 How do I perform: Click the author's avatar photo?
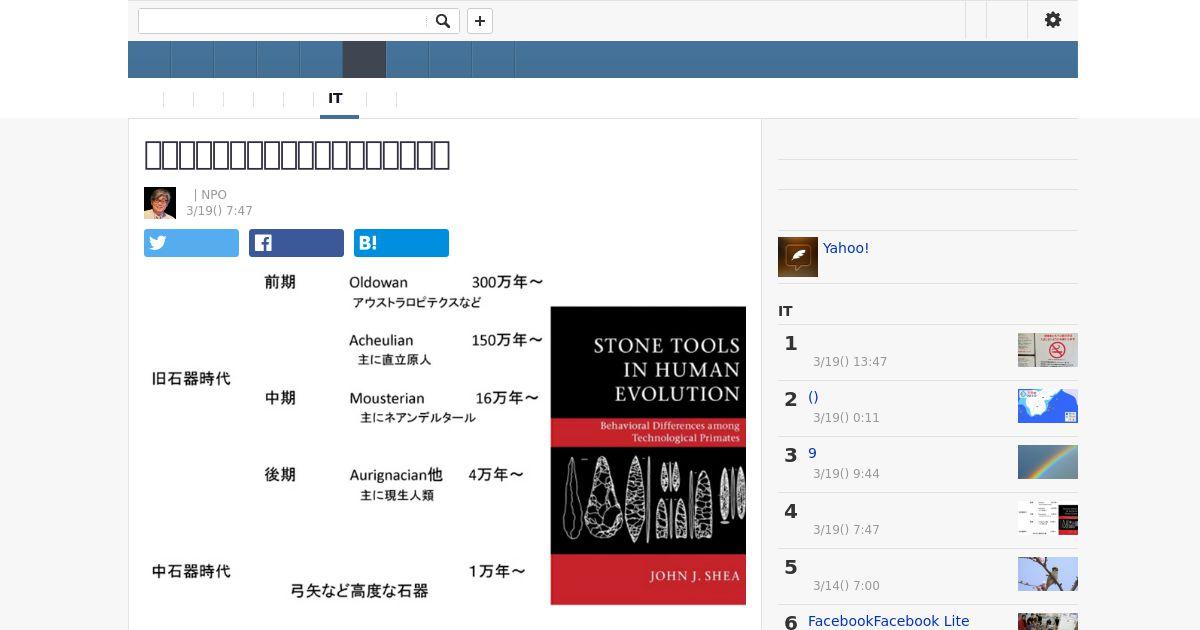pos(160,203)
